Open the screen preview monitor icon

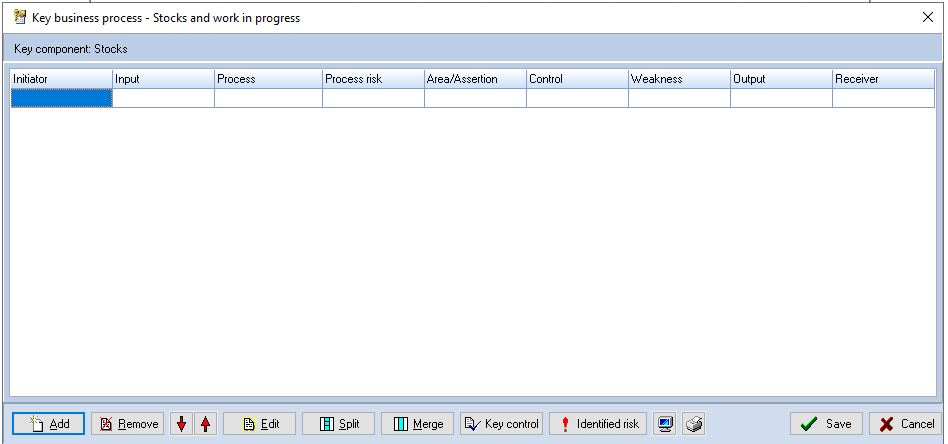664,424
